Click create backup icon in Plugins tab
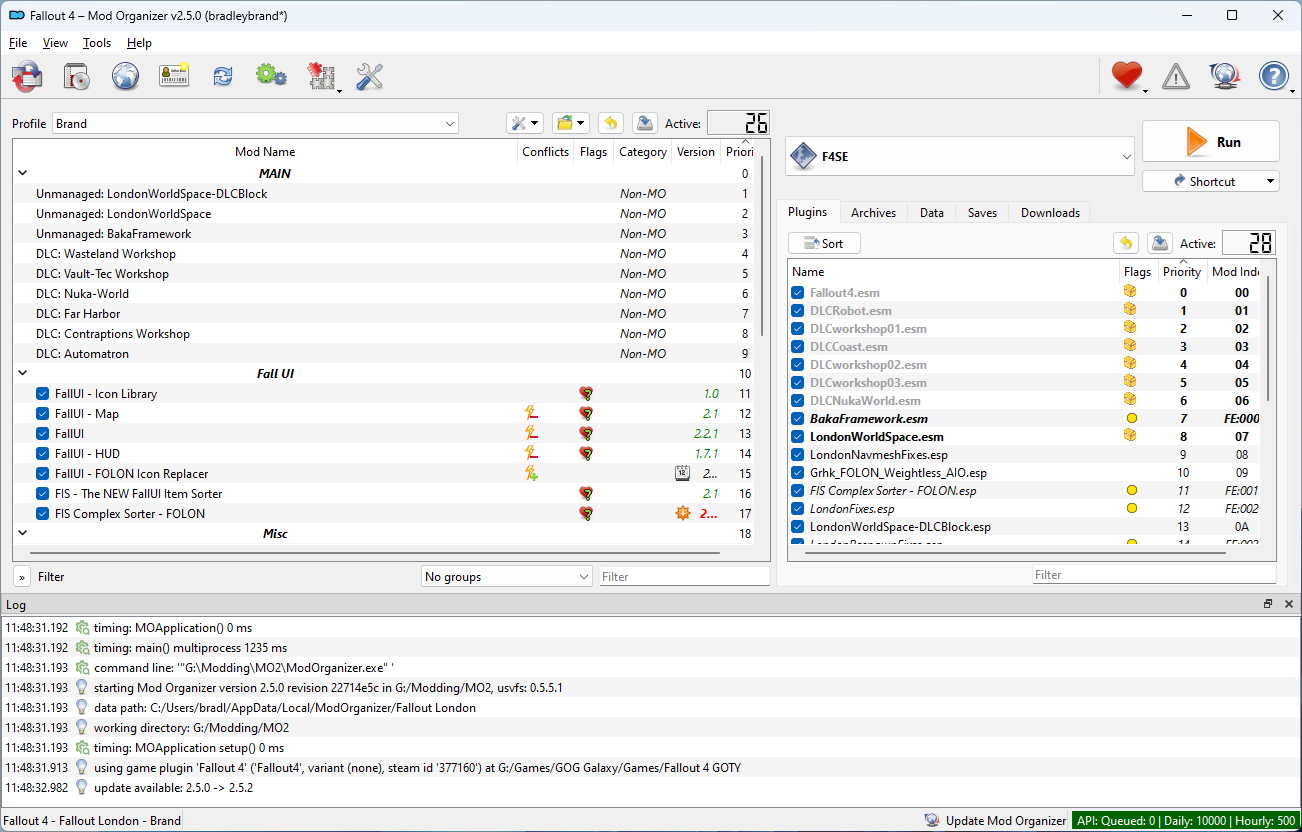1302x832 pixels. 1160,243
